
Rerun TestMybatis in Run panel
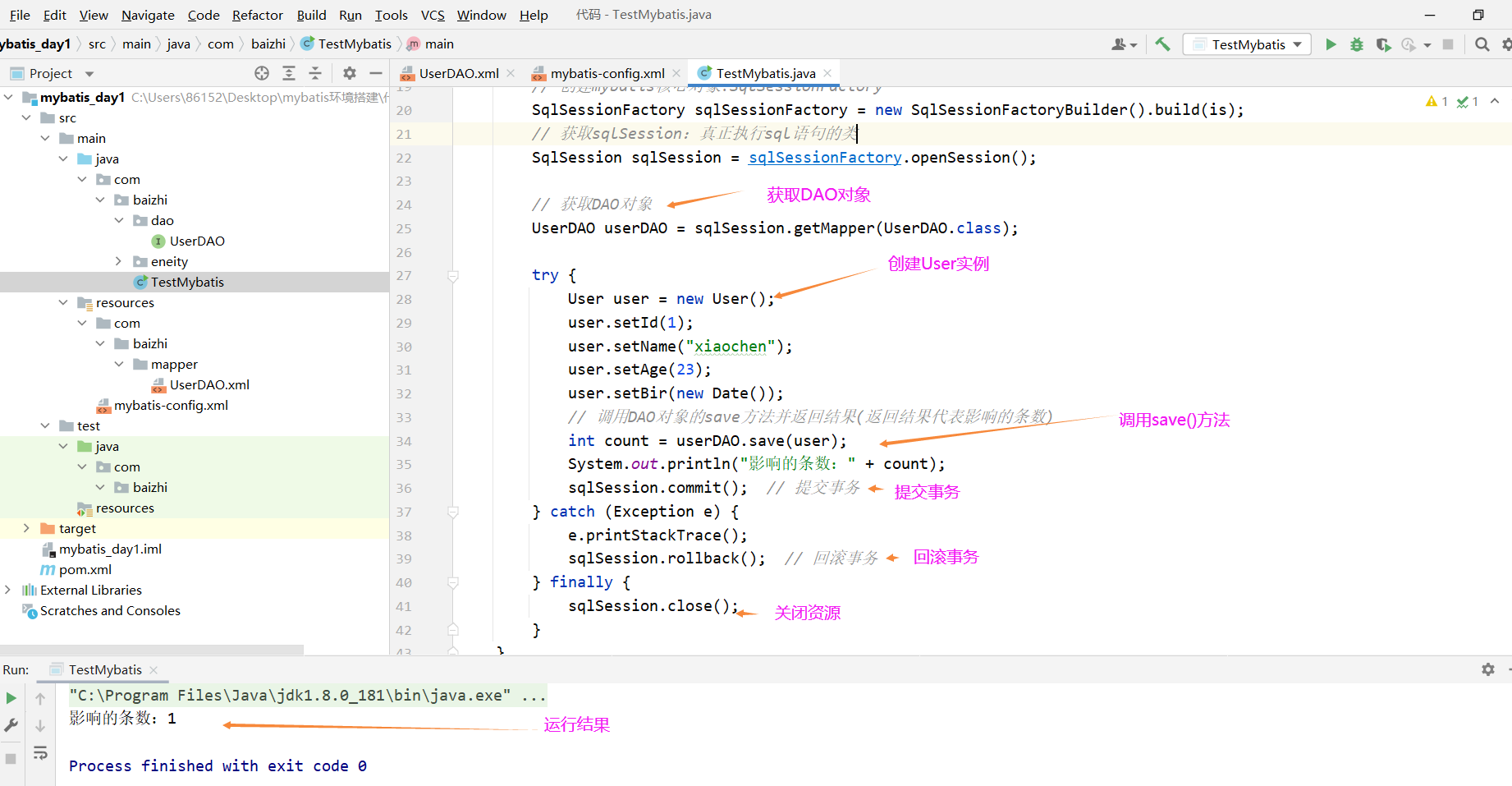[11, 698]
